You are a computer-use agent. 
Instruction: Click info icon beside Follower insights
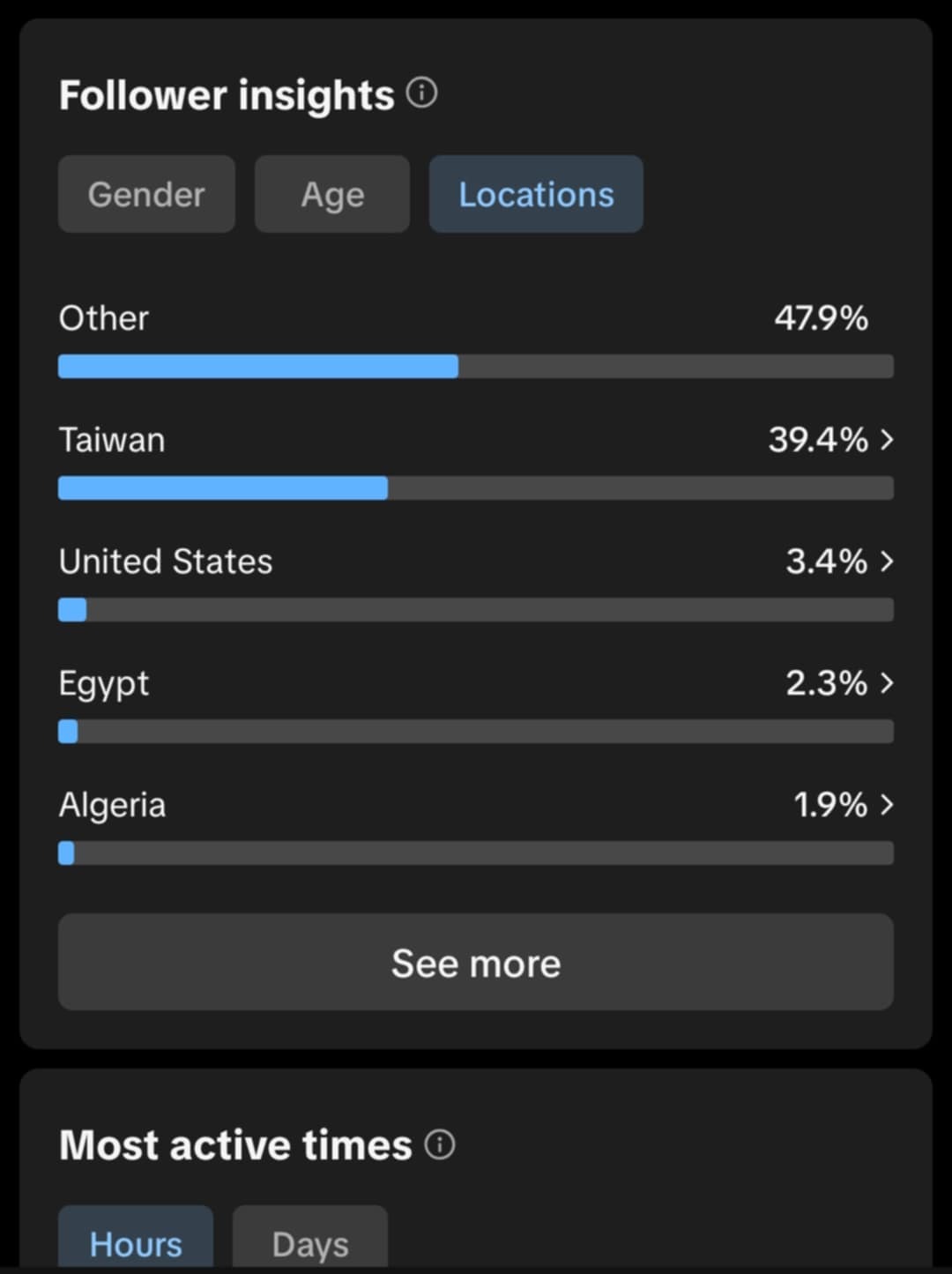[421, 93]
